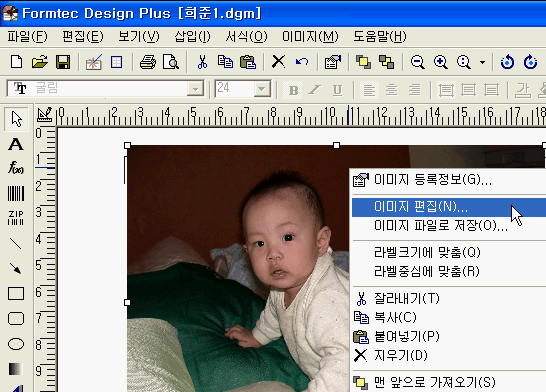This screenshot has height=392, width=546.
Task: Align text center
Action: click(x=392, y=90)
